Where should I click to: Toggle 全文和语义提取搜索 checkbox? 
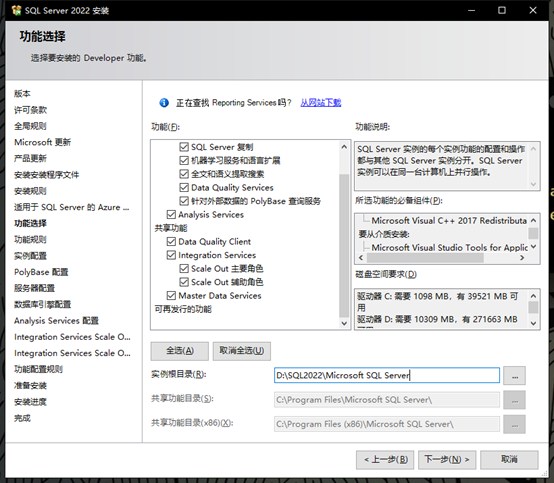184,174
